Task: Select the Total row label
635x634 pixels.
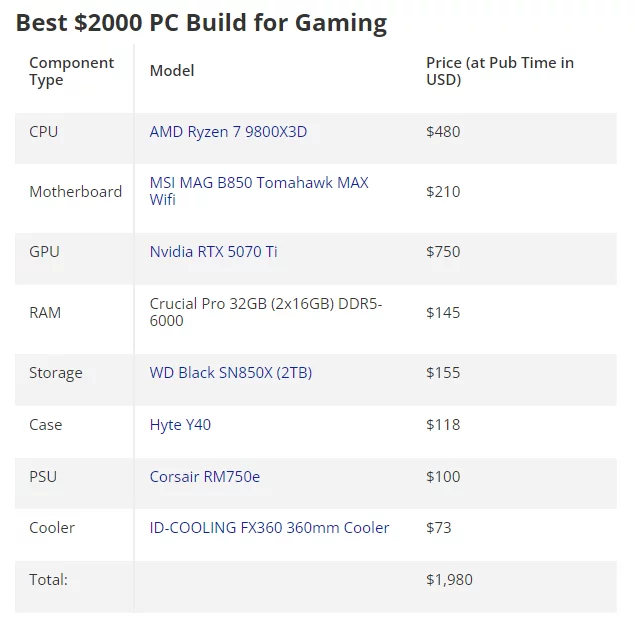Action: click(48, 580)
